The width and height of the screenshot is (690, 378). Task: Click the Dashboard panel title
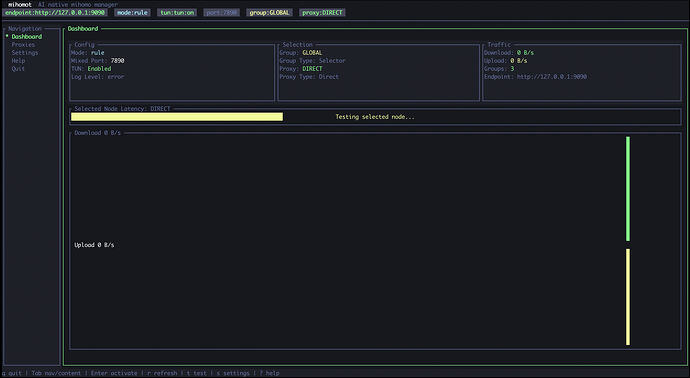83,29
